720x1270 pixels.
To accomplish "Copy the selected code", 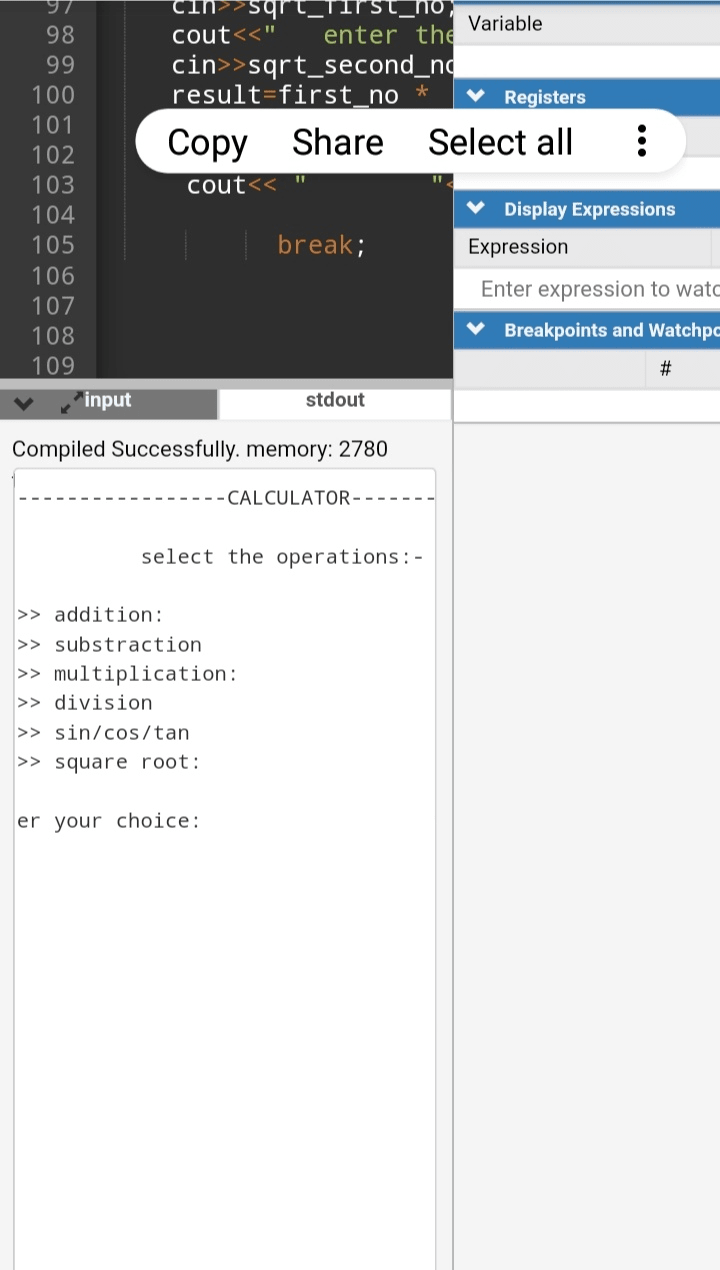I will pos(206,142).
